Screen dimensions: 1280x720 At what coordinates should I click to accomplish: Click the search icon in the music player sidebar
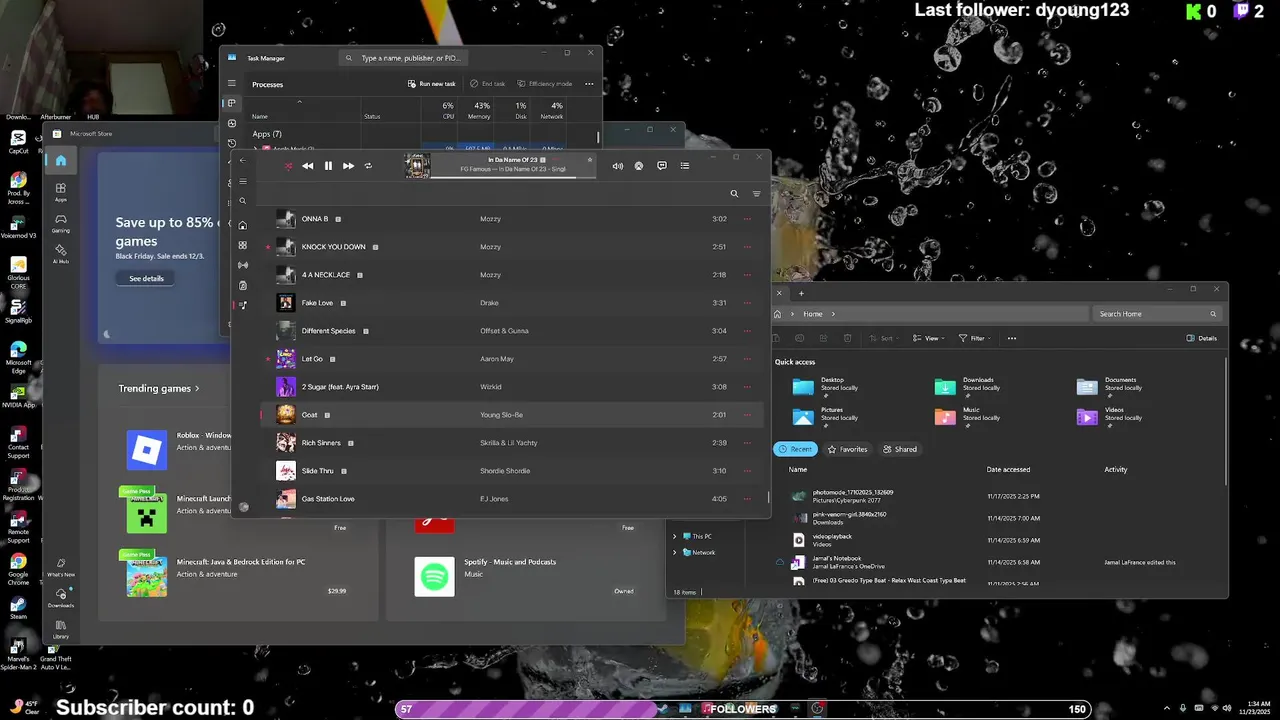tap(243, 201)
